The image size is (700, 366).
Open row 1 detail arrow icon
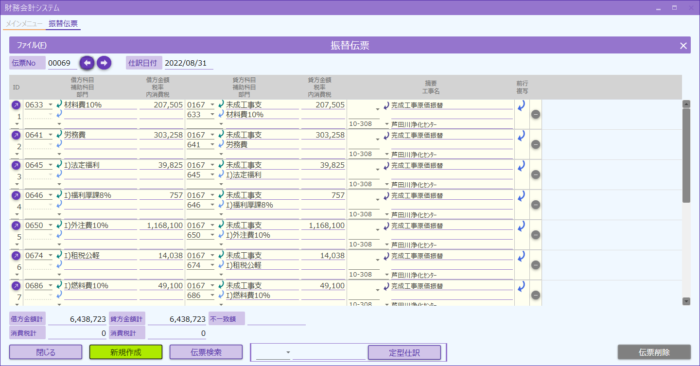[16, 105]
